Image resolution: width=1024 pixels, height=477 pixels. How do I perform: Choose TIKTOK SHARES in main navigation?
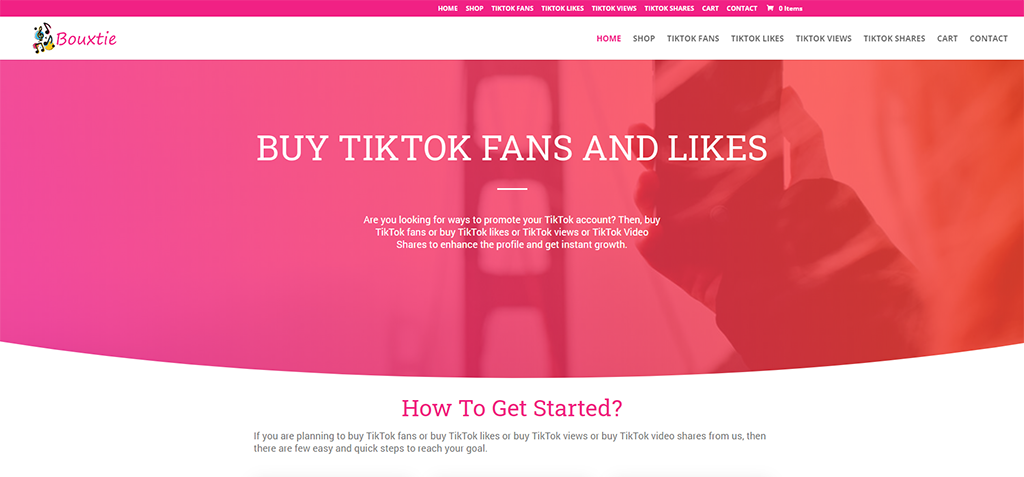click(894, 39)
